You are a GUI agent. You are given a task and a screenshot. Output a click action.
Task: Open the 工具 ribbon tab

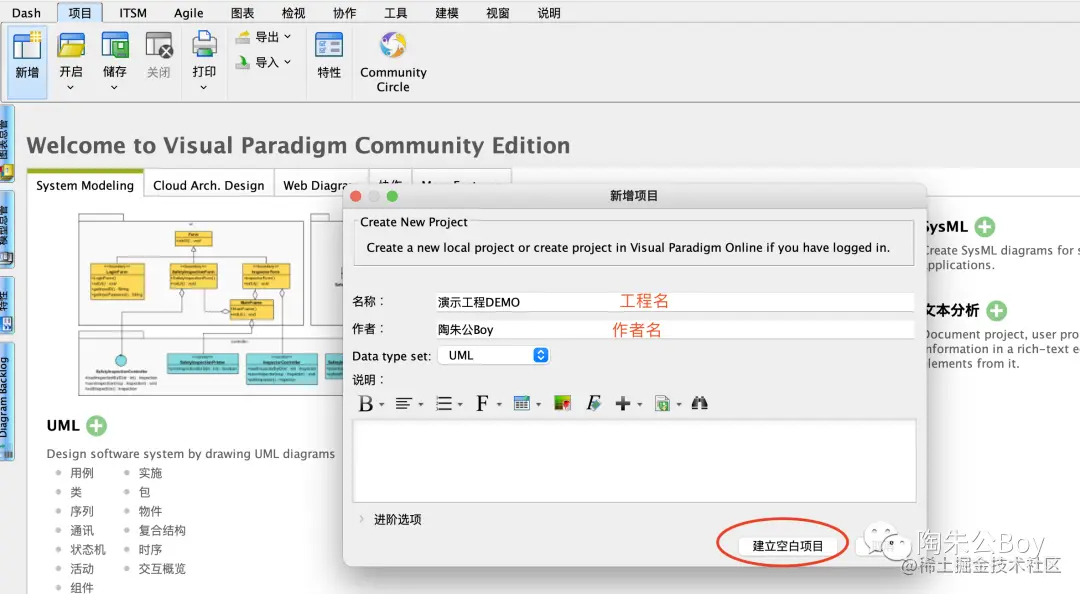[395, 12]
